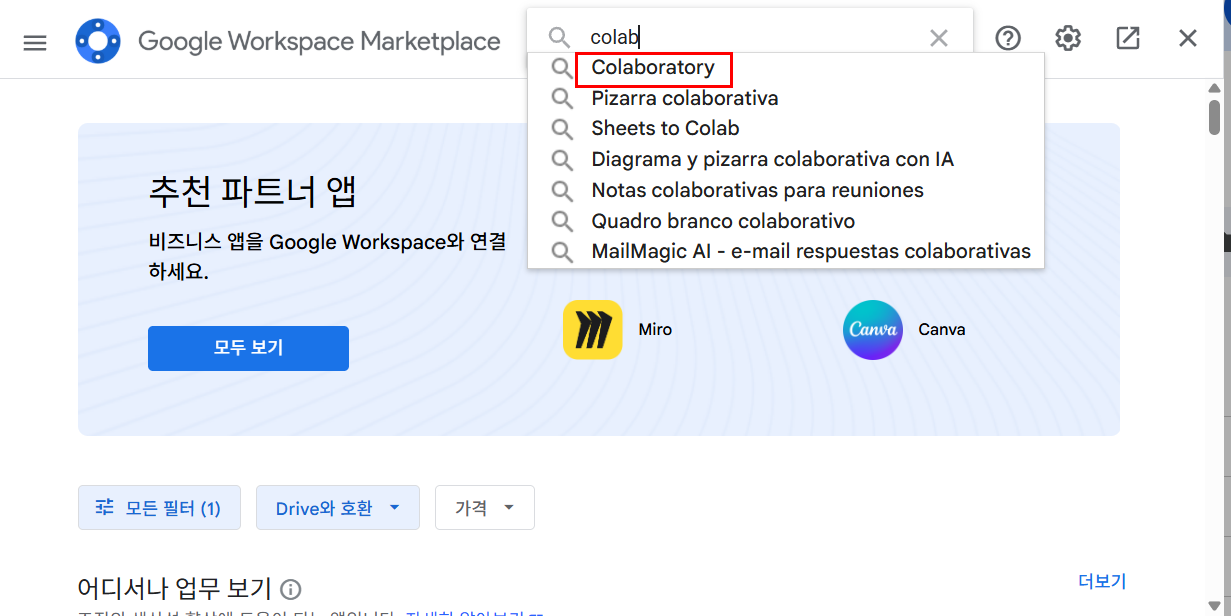The width and height of the screenshot is (1231, 616).
Task: Open Marketplace in new window icon
Action: pos(1127,38)
